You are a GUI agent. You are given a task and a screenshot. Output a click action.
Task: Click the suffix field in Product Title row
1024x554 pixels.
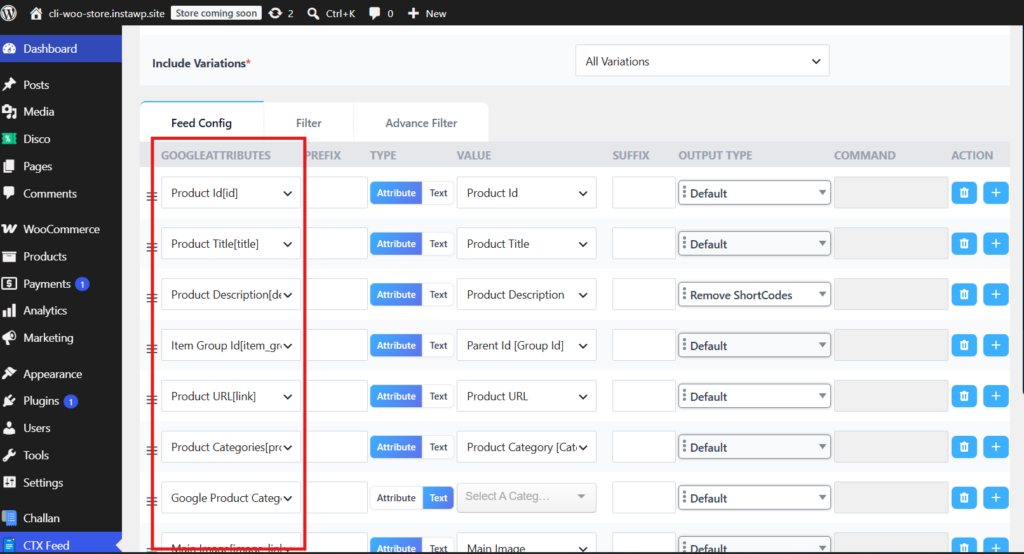(643, 244)
